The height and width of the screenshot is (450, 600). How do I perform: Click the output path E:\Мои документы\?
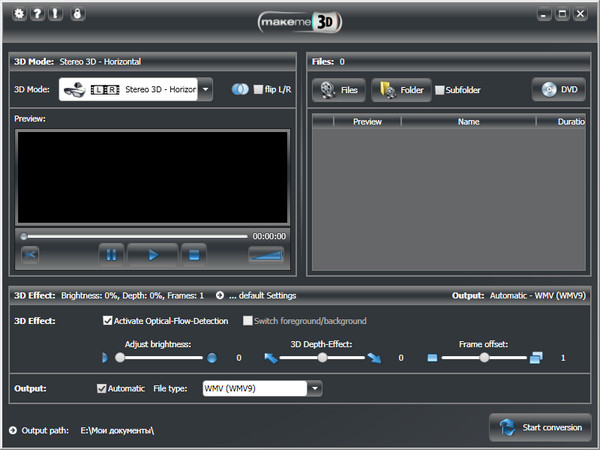coord(117,430)
